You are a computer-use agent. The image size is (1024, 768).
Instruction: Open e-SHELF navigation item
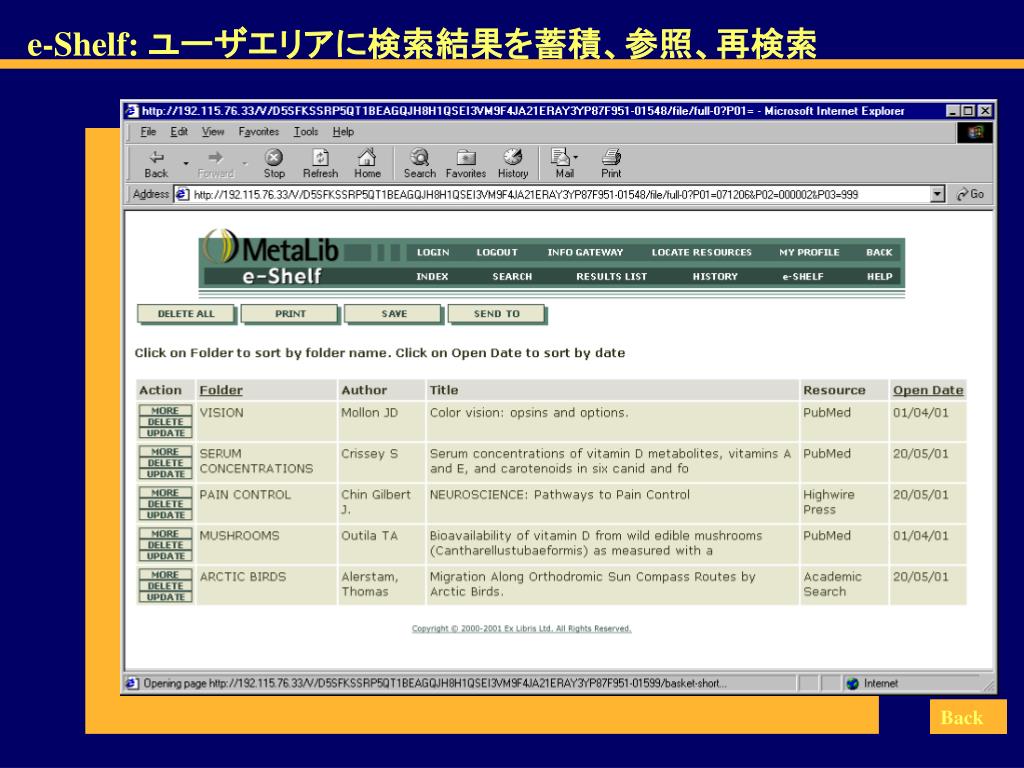[803, 276]
